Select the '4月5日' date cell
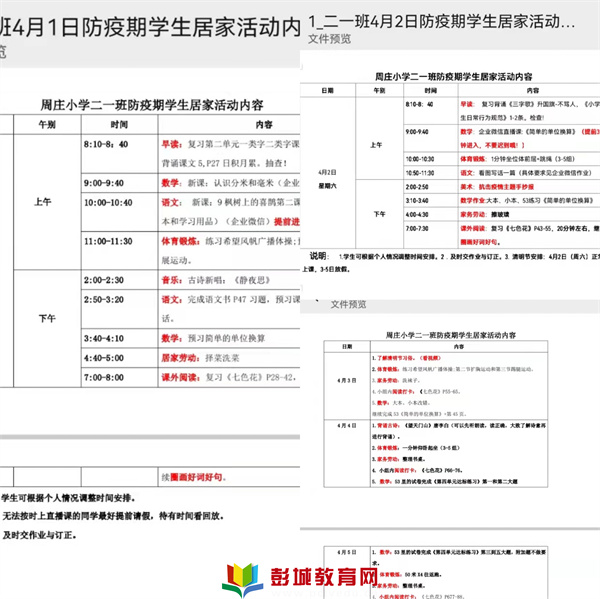This screenshot has width=600, height=599. click(x=347, y=552)
